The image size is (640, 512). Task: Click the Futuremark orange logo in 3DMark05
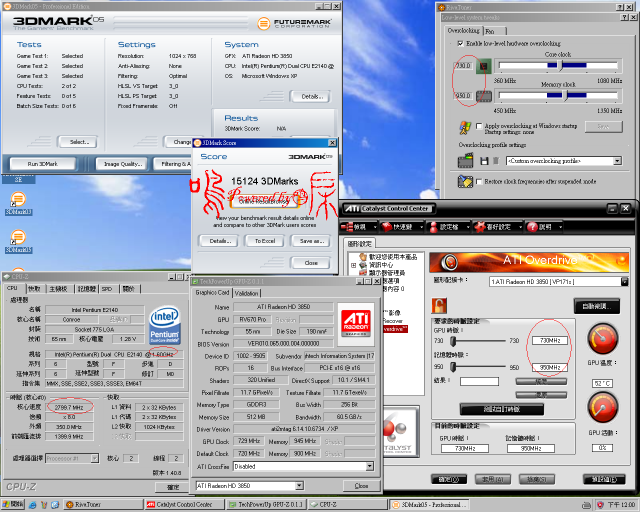(x=264, y=23)
